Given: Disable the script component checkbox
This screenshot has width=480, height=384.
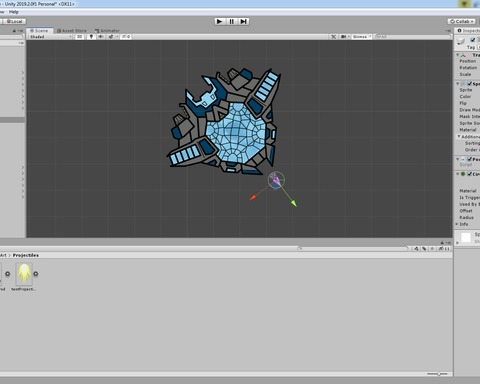Looking at the screenshot, I should point(470,159).
